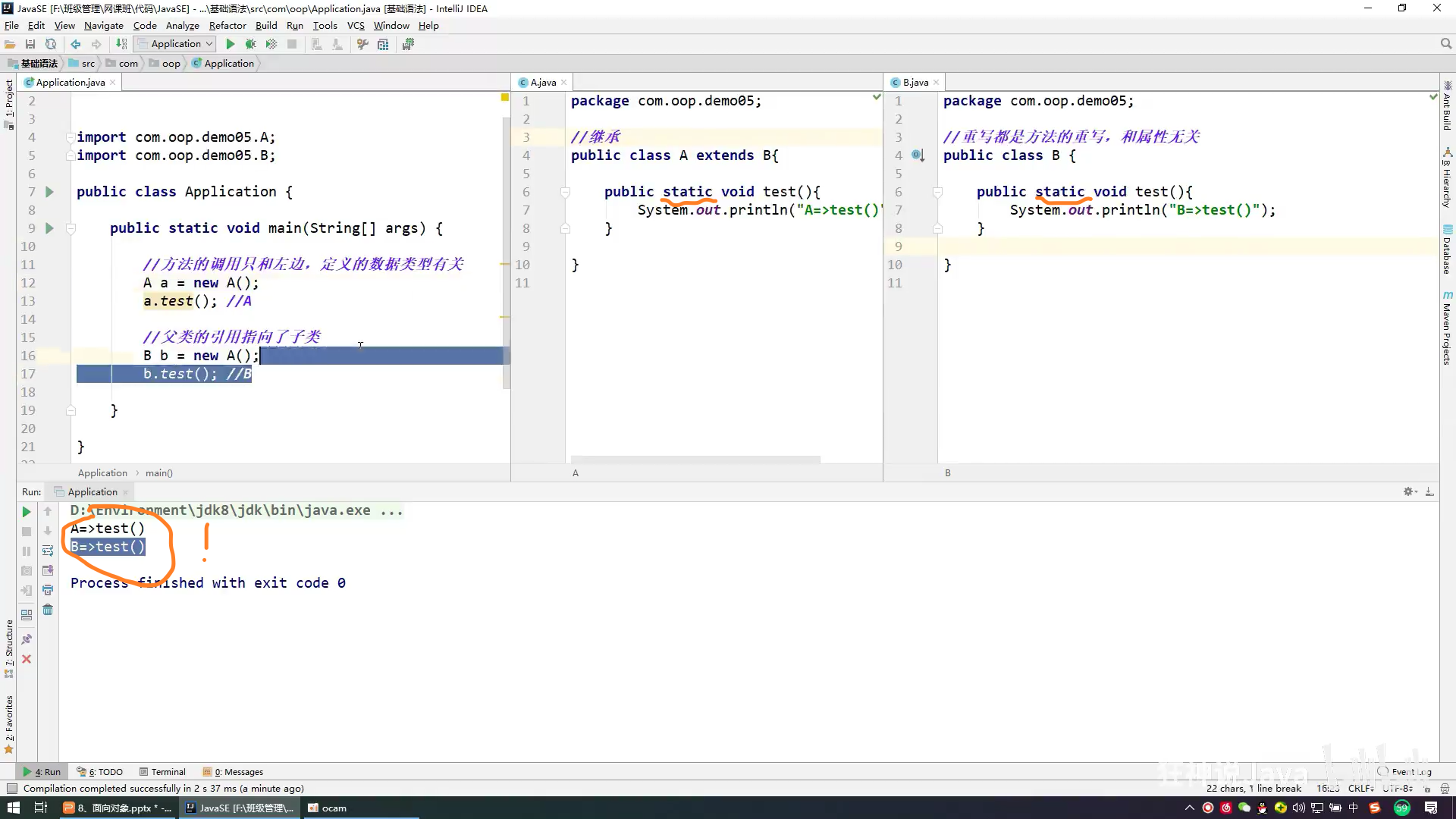The width and height of the screenshot is (1456, 819).
Task: Start the debugger with the bug icon
Action: click(x=250, y=44)
